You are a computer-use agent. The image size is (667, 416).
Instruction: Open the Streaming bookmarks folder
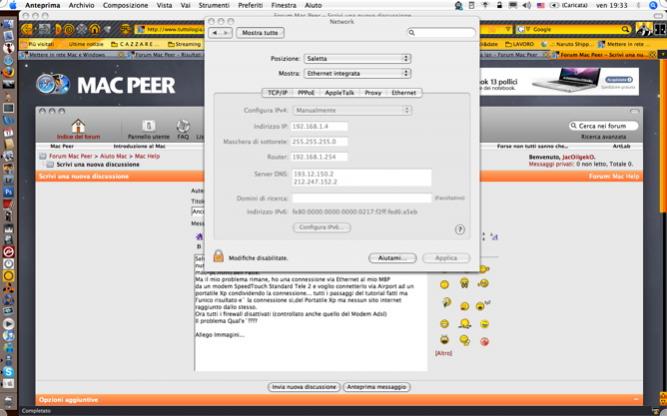[x=184, y=44]
